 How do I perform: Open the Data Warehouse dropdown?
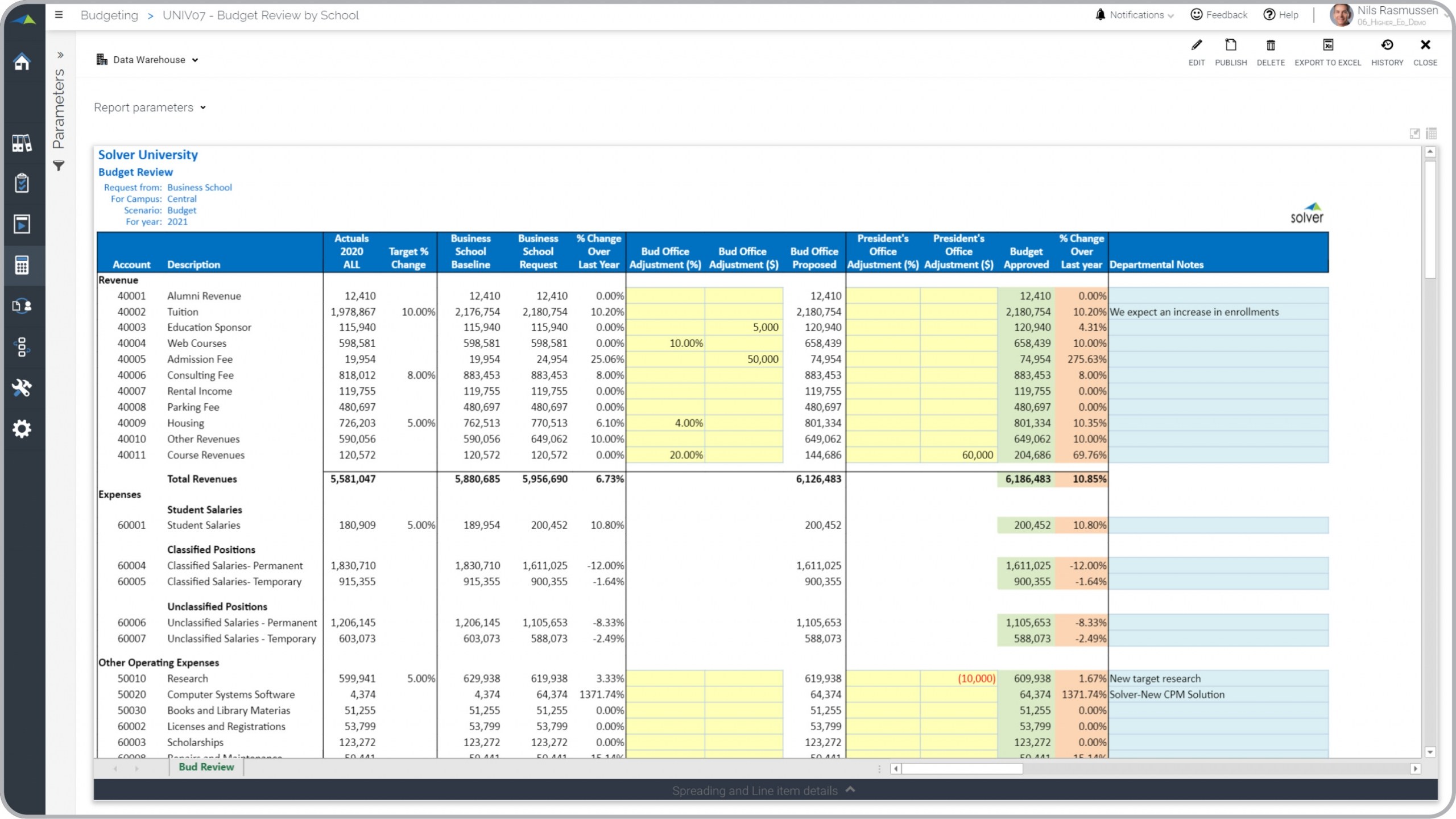point(148,60)
